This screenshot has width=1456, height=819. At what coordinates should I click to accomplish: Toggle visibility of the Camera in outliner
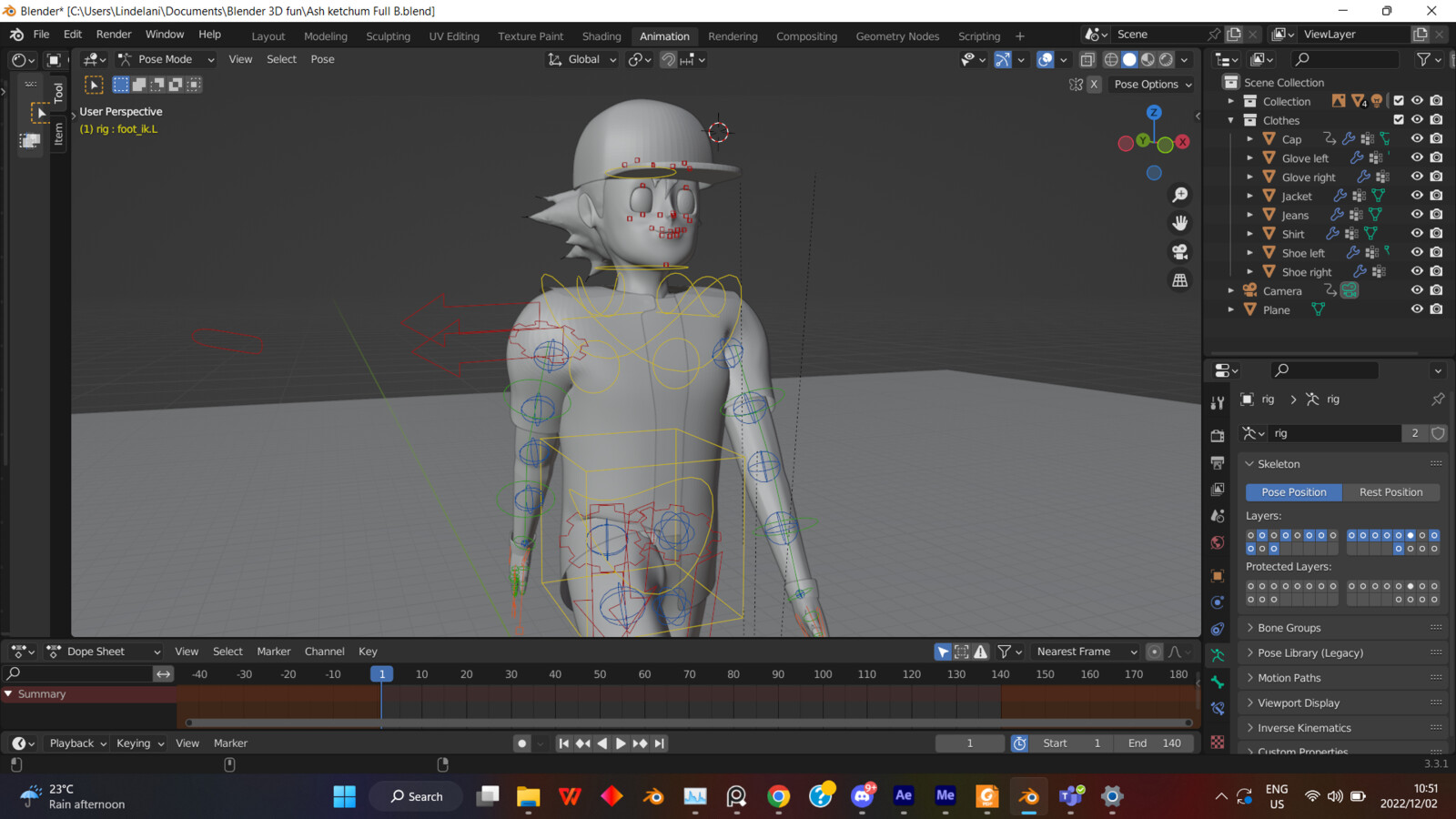(x=1417, y=290)
